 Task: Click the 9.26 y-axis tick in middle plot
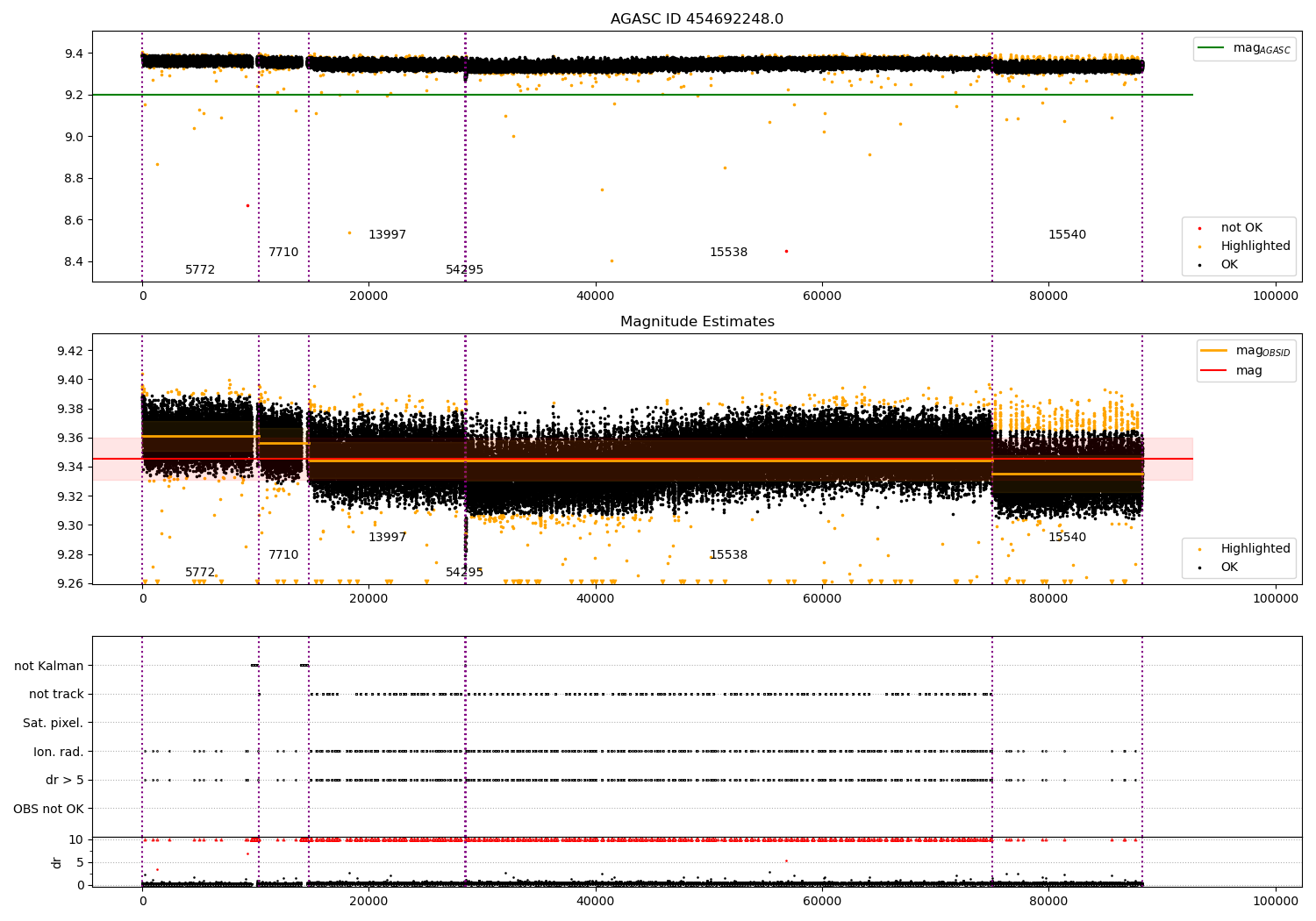coord(70,584)
